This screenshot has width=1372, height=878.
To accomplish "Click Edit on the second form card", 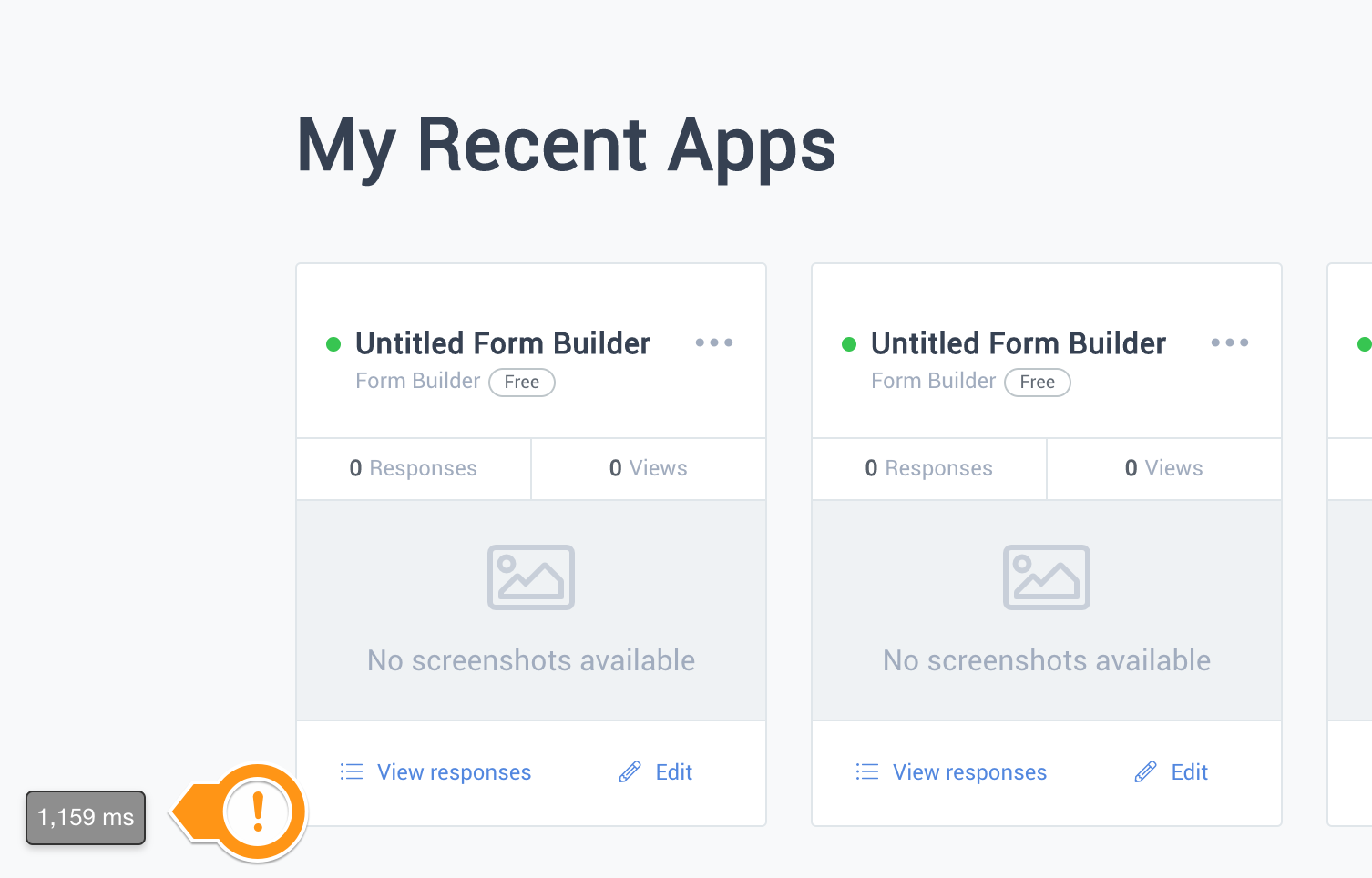I will (1190, 772).
